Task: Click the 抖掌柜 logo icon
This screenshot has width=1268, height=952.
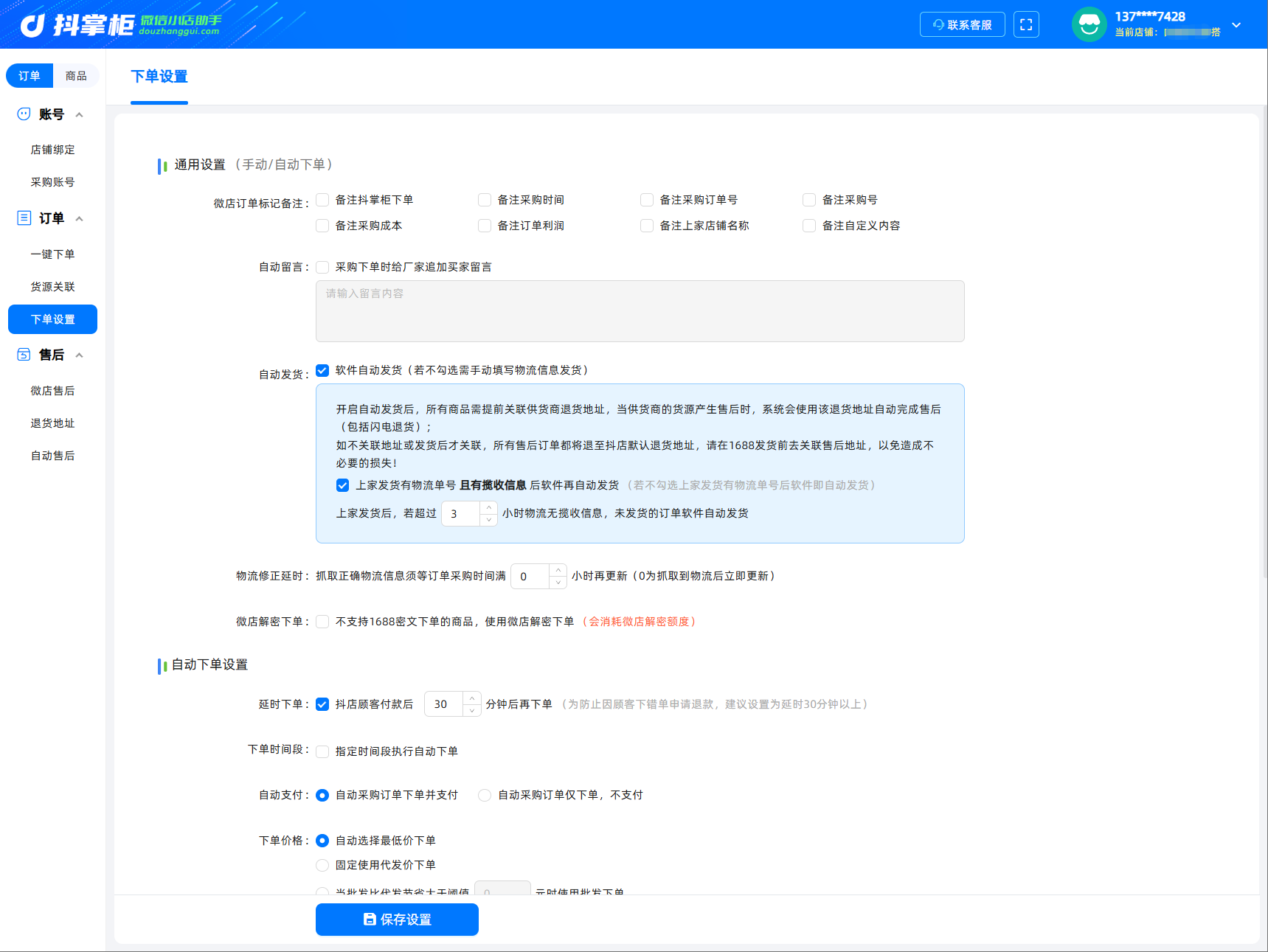Action: [32, 25]
